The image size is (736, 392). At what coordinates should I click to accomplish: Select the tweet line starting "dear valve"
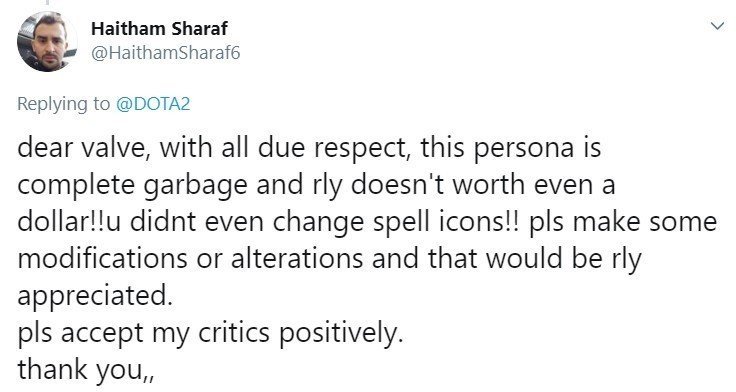(x=309, y=148)
